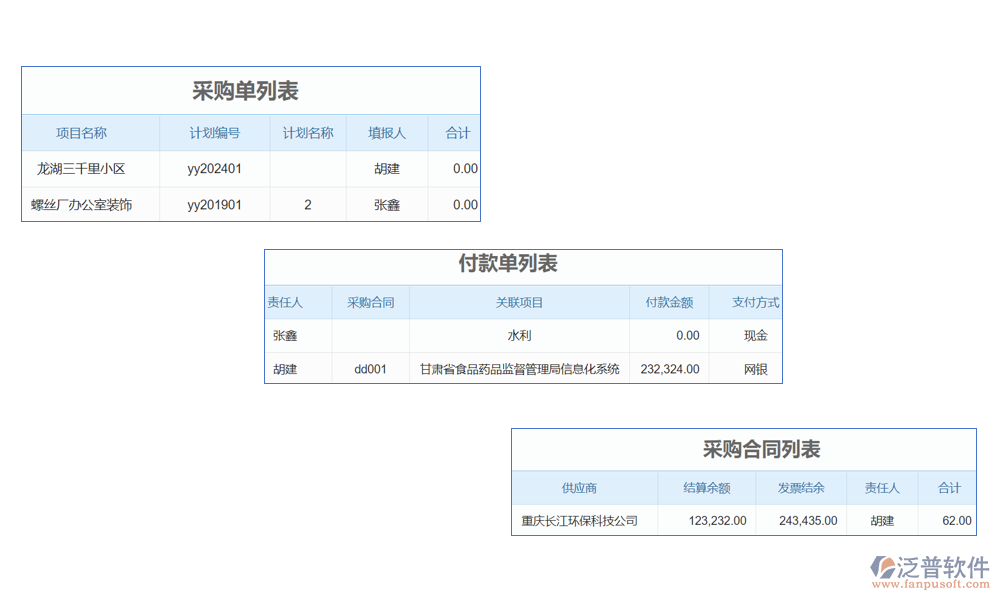Click the 付款金额 column header
Image resolution: width=1000 pixels, height=600 pixels.
[x=669, y=302]
